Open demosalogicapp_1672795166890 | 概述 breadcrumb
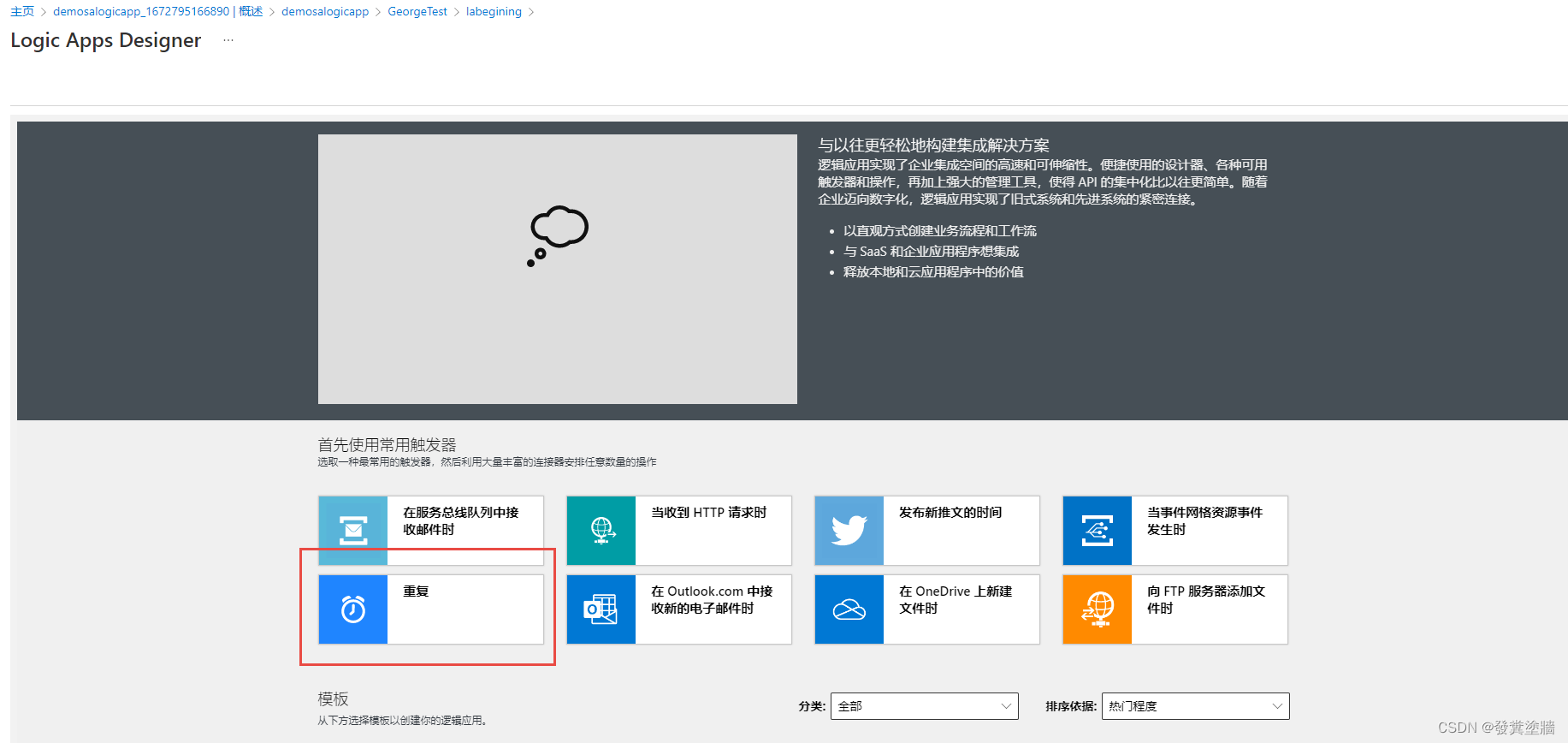The height and width of the screenshot is (743, 1568). click(157, 11)
